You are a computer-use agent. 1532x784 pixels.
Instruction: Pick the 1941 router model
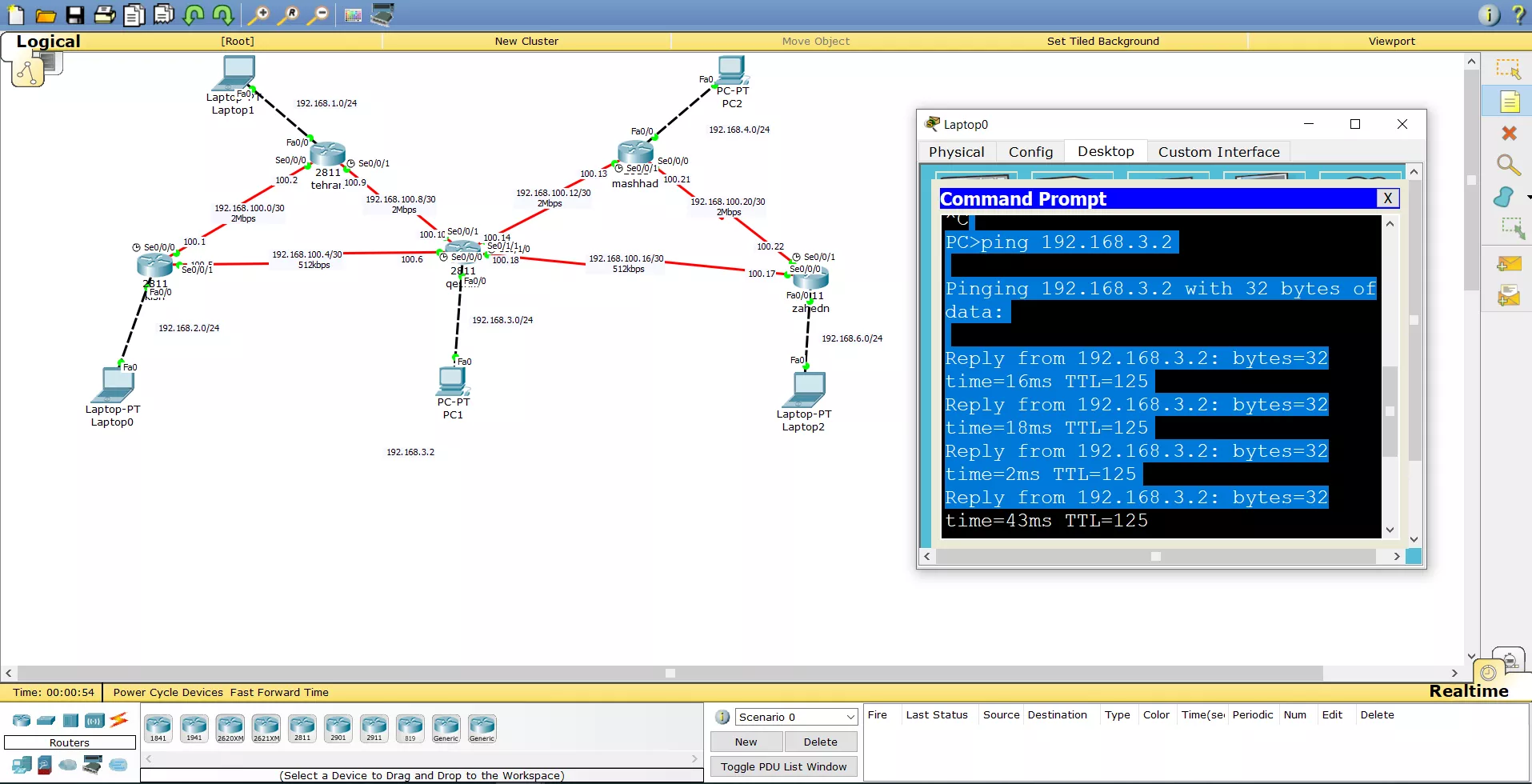[194, 728]
